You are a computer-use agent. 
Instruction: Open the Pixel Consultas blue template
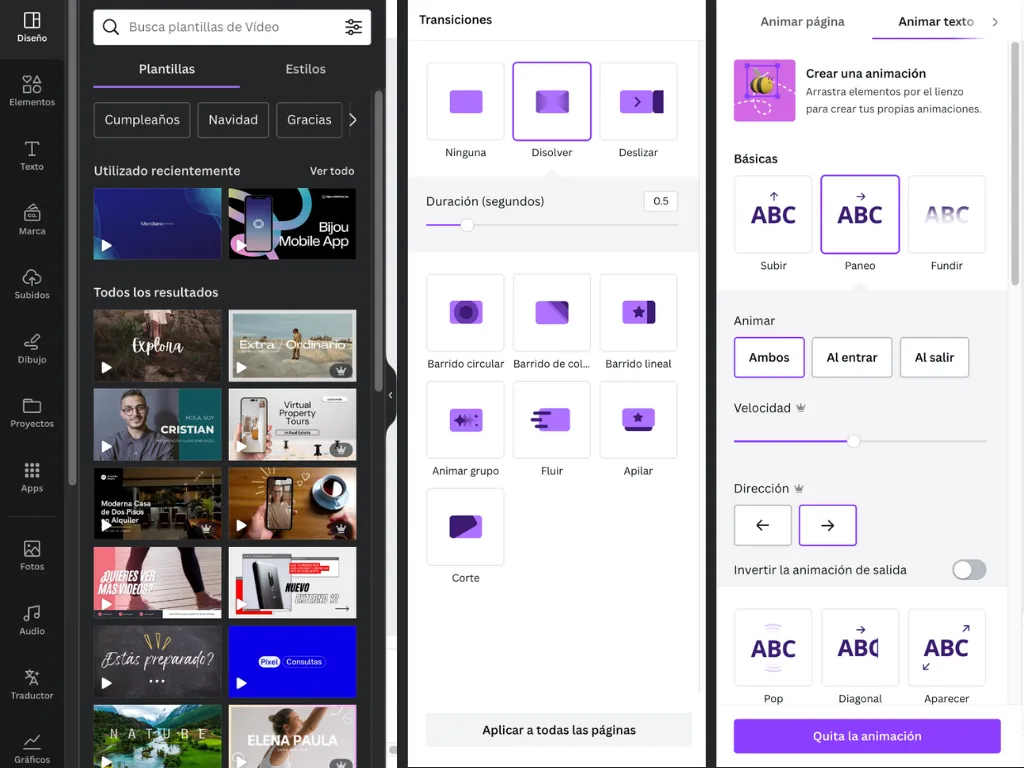pos(293,662)
